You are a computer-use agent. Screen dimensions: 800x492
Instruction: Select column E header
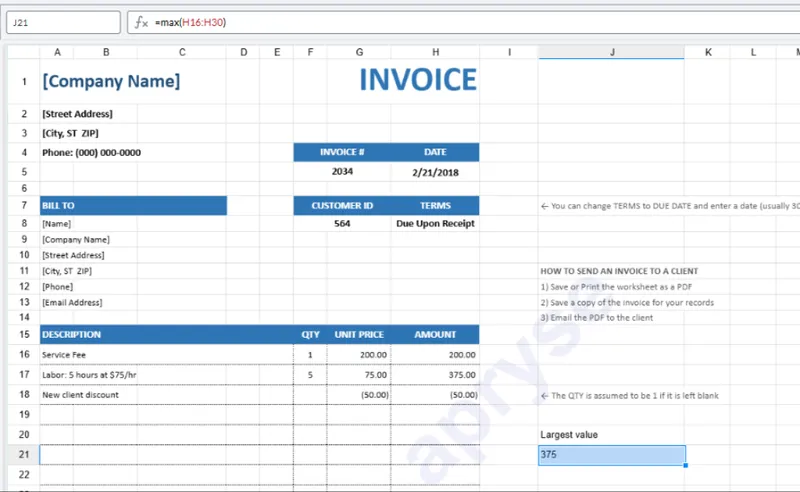point(277,52)
